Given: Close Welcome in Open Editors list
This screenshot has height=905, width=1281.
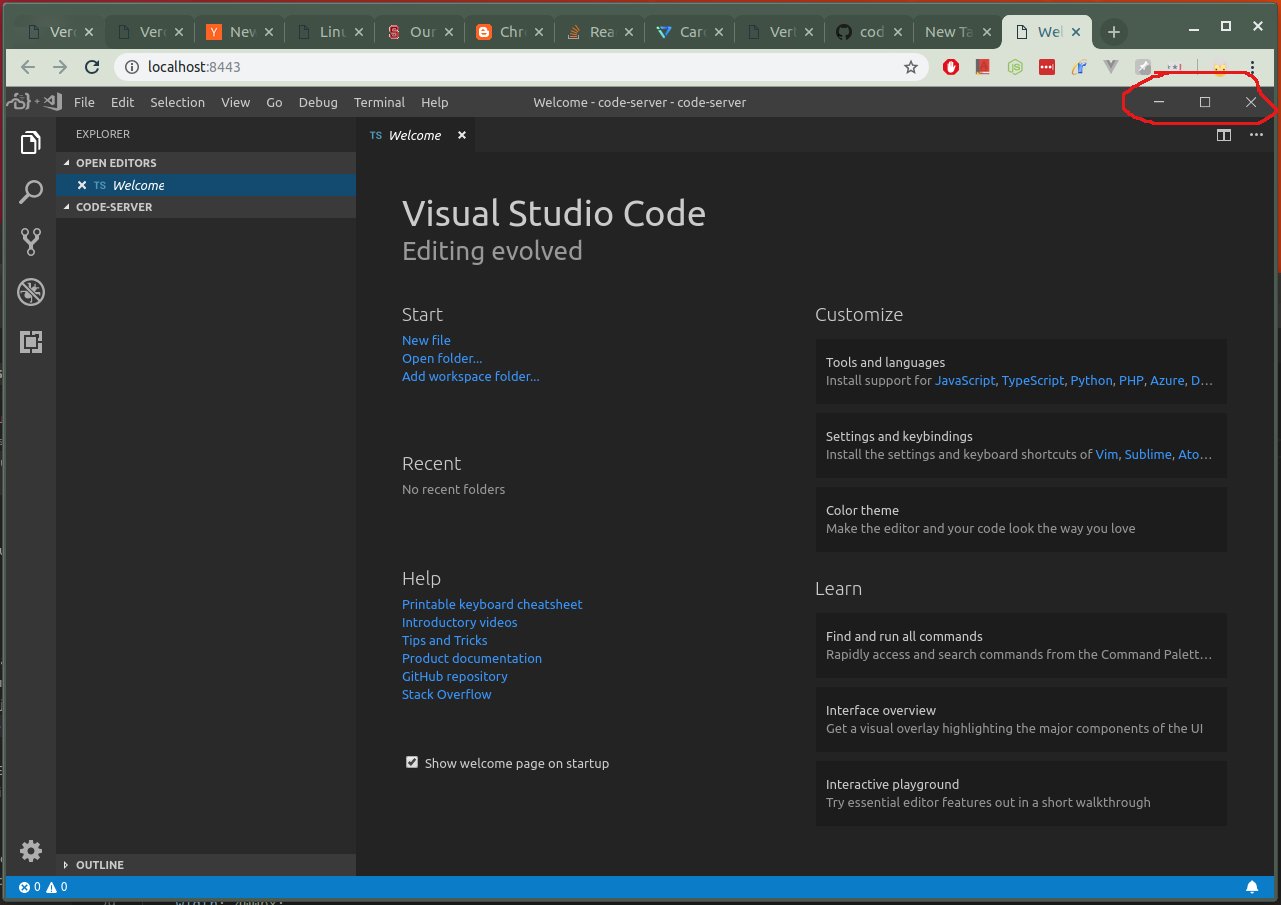Looking at the screenshot, I should click(x=82, y=185).
